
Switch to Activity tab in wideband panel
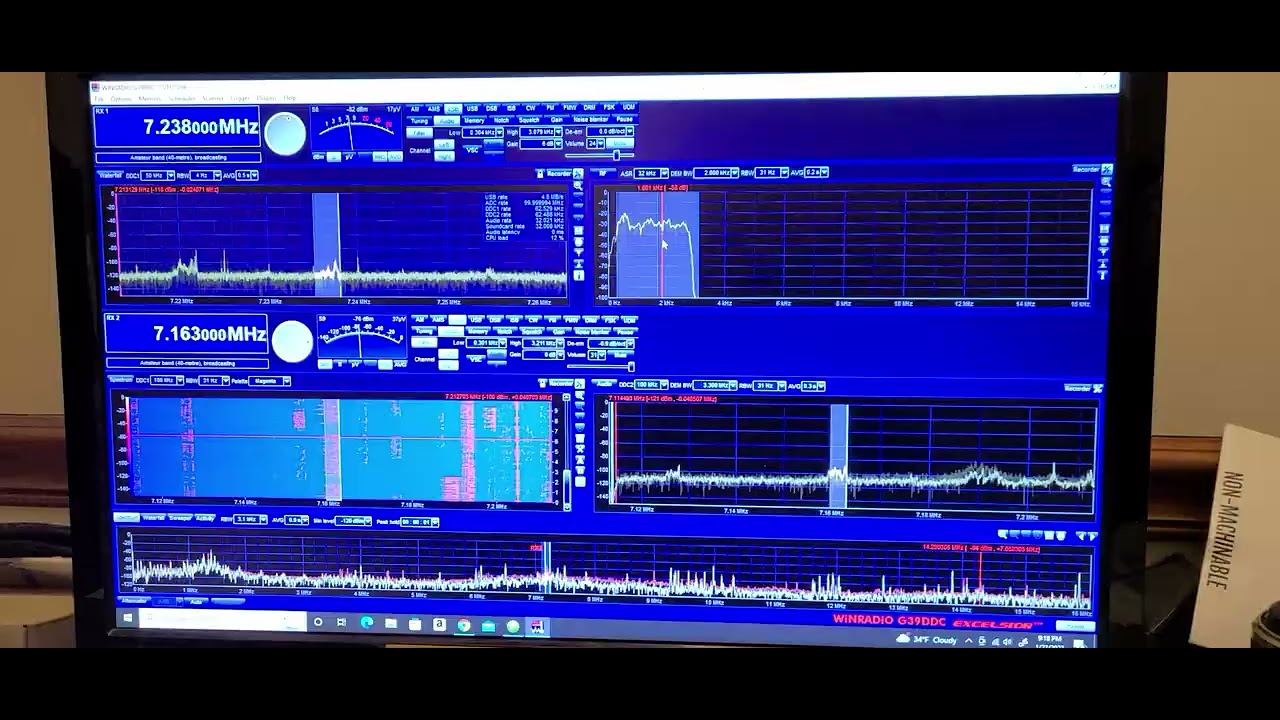coord(205,518)
